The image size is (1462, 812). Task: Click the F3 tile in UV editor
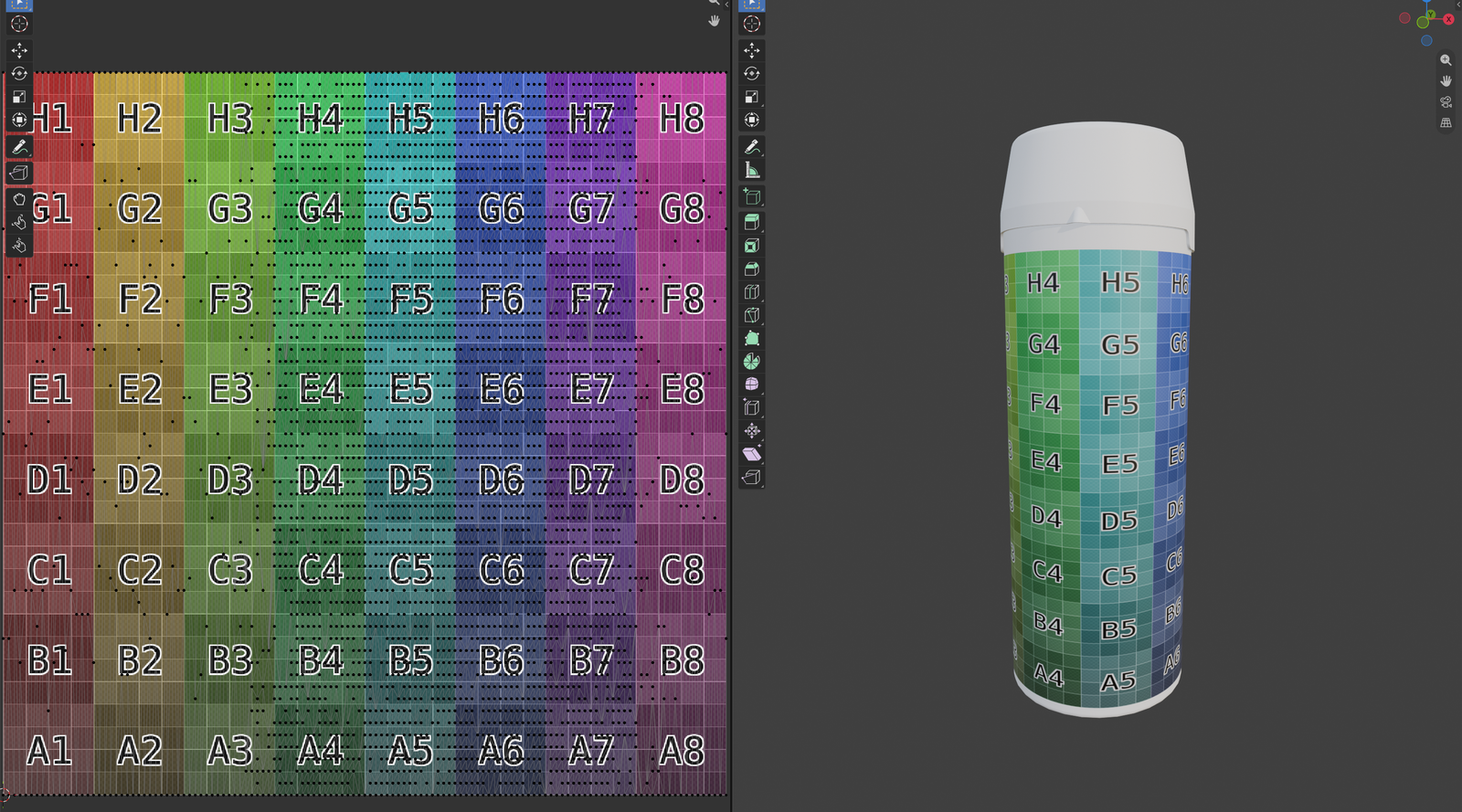[229, 300]
